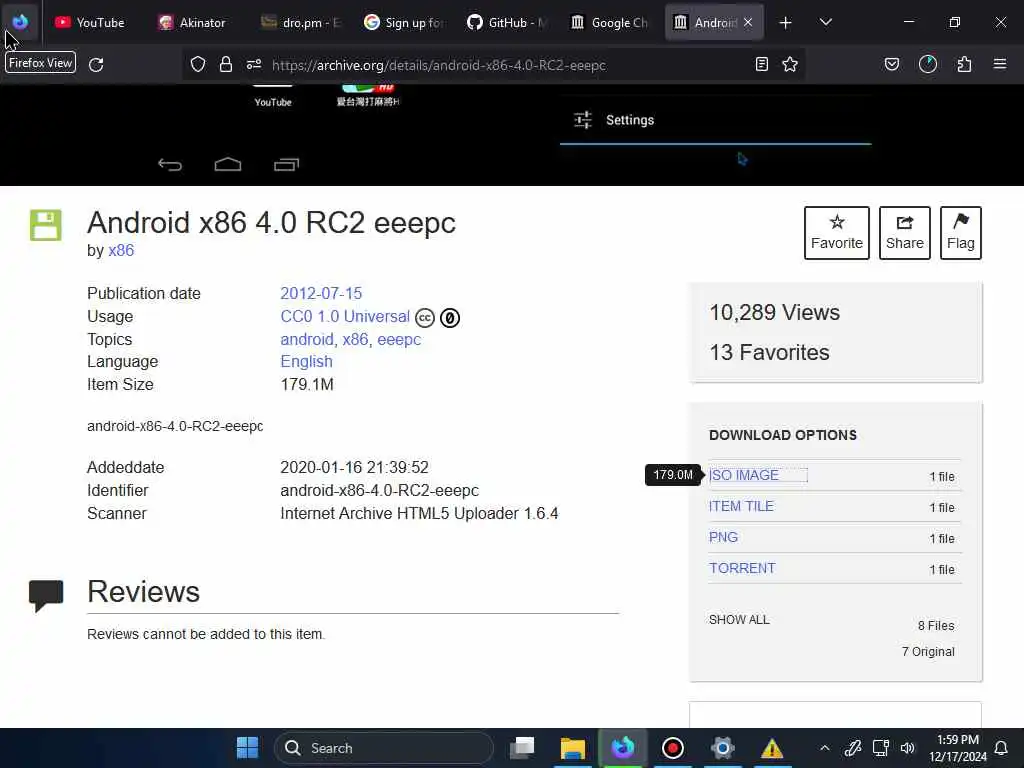The height and width of the screenshot is (768, 1024).
Task: Switch to dro.pm tab
Action: [302, 23]
